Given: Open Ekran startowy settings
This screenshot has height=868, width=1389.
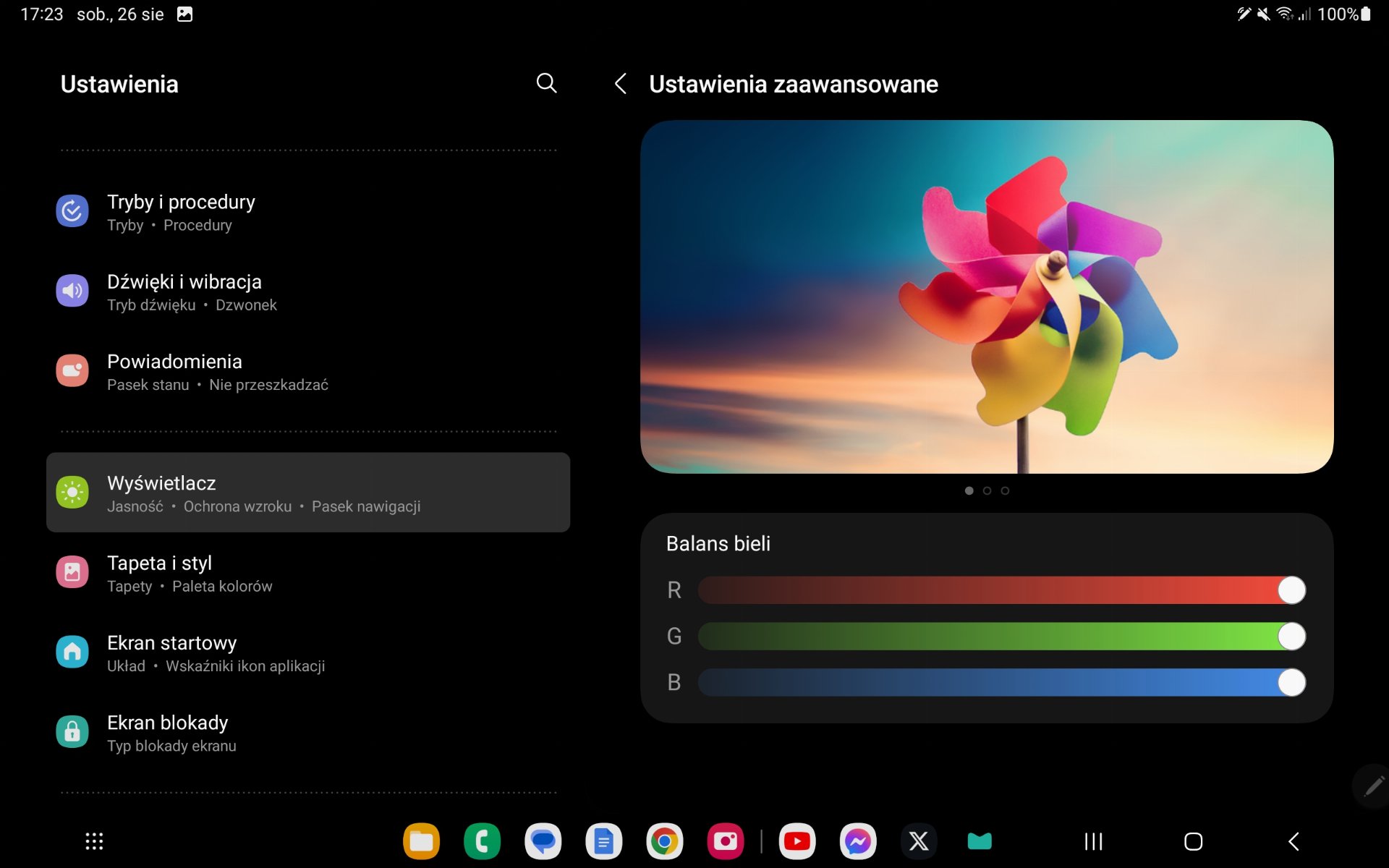Looking at the screenshot, I should (x=308, y=652).
